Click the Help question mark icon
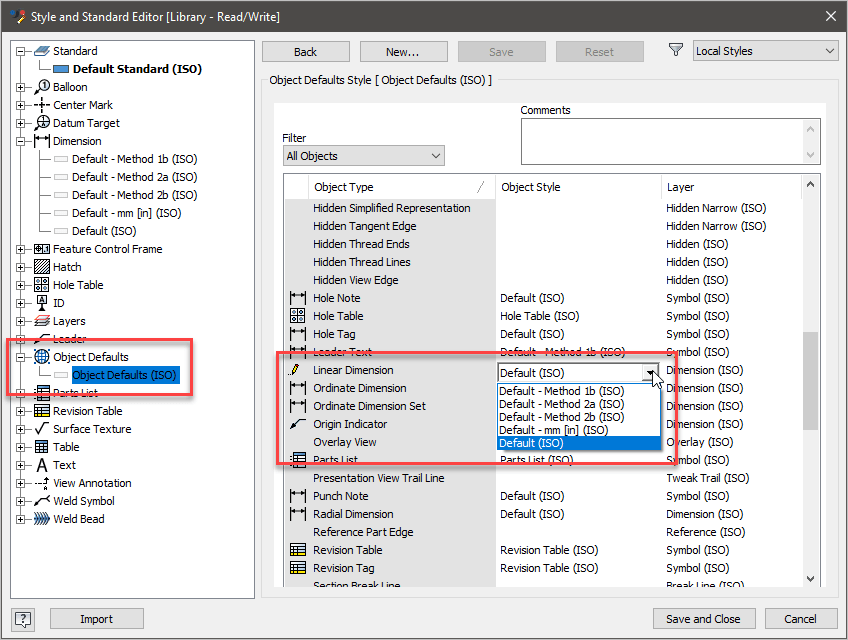This screenshot has height=640, width=848. [22, 618]
